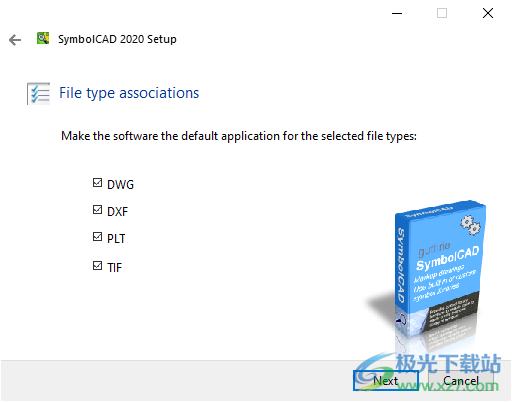Click the file type associations checklist icon
The height and width of the screenshot is (402, 512).
point(39,94)
